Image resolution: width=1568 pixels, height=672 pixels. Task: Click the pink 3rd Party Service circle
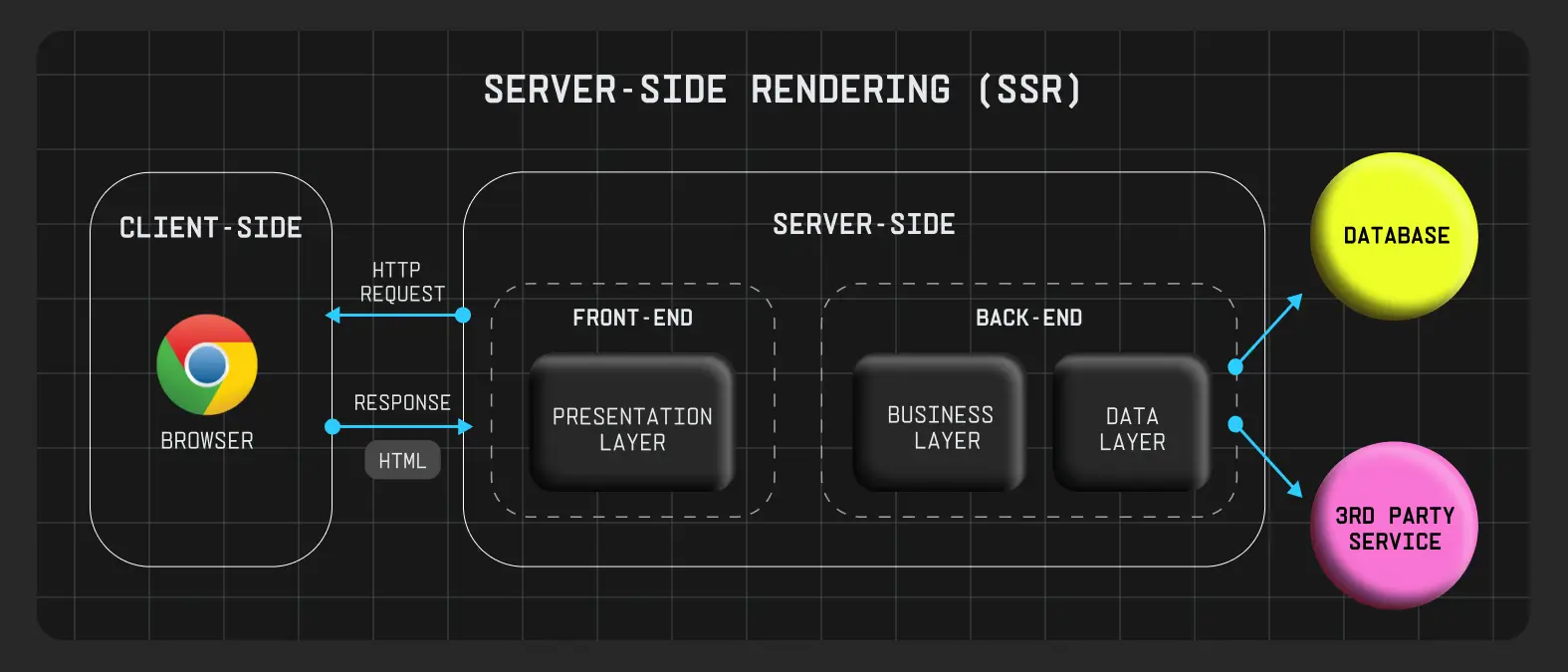click(1394, 527)
